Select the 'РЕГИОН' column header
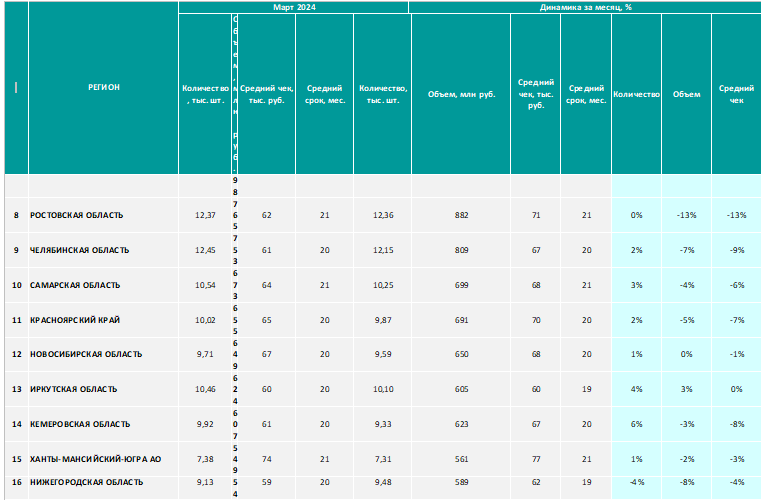Viewport: 761px width, 500px height. pyautogui.click(x=103, y=87)
